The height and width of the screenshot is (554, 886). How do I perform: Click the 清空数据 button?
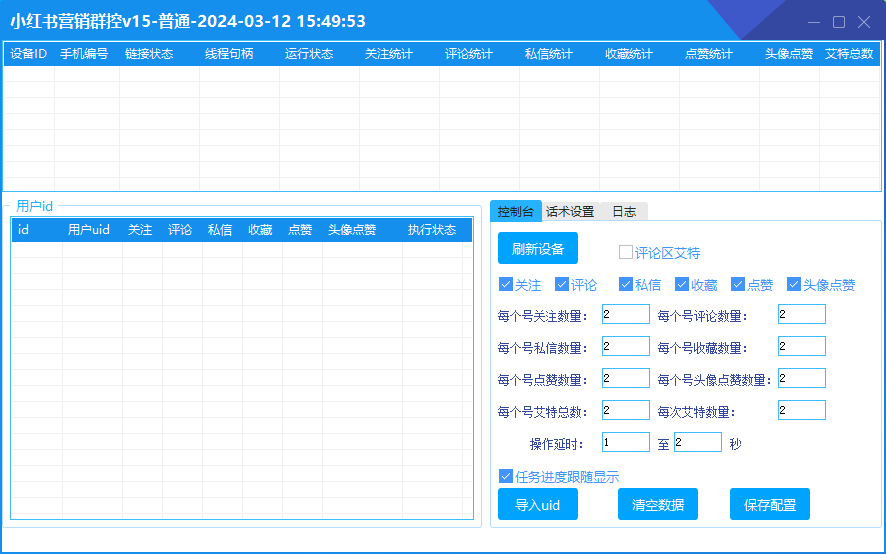coord(658,505)
